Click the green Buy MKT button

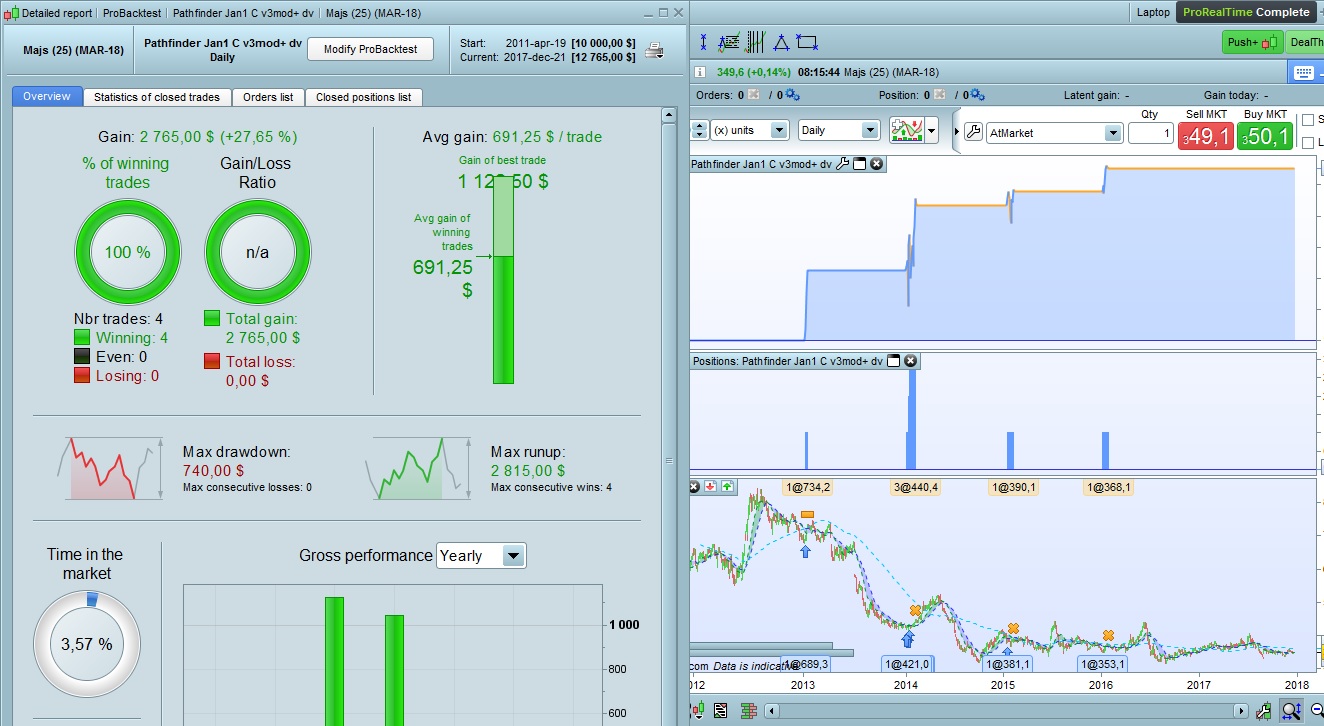pyautogui.click(x=1265, y=136)
